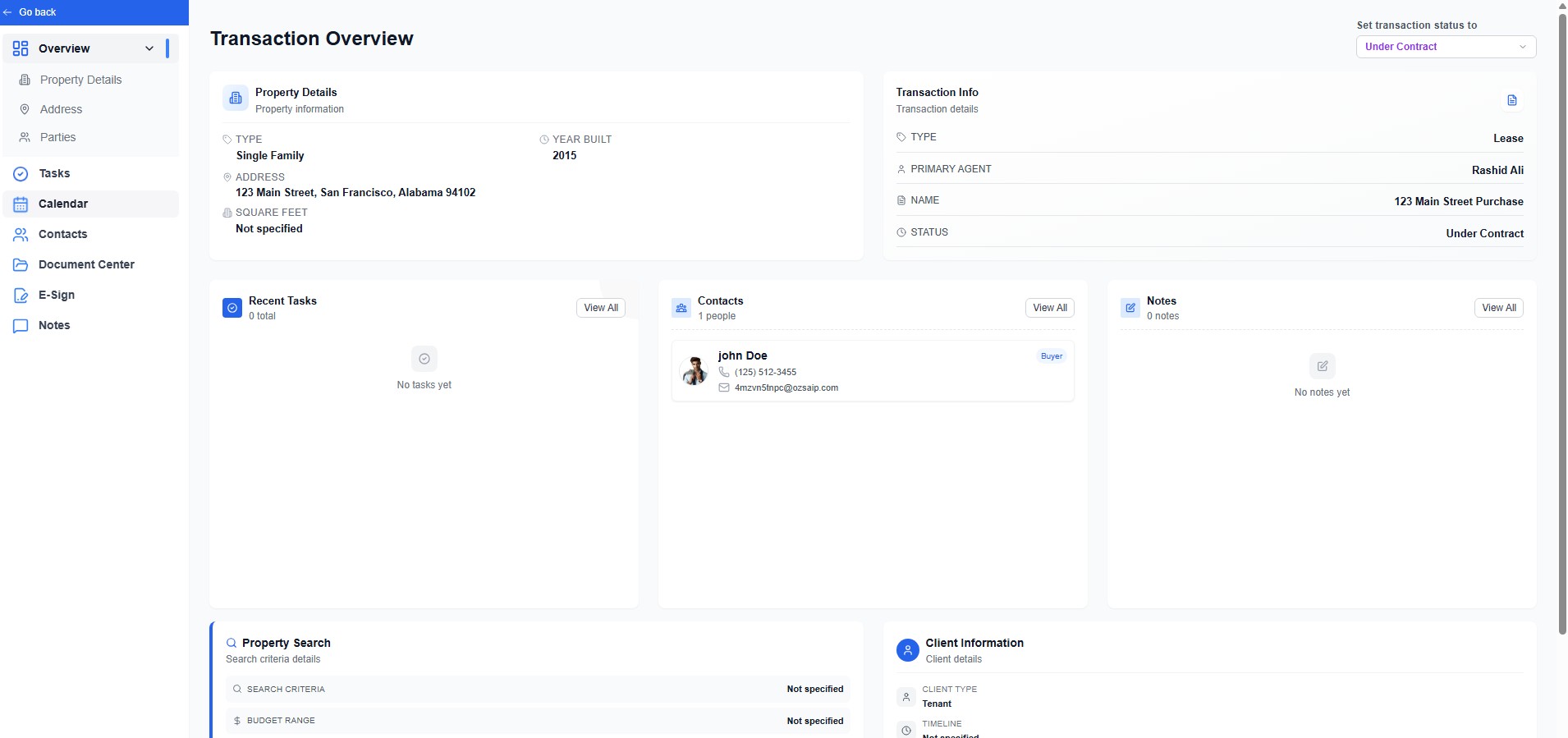Click the Tasks checkmark icon in sidebar

tap(21, 173)
